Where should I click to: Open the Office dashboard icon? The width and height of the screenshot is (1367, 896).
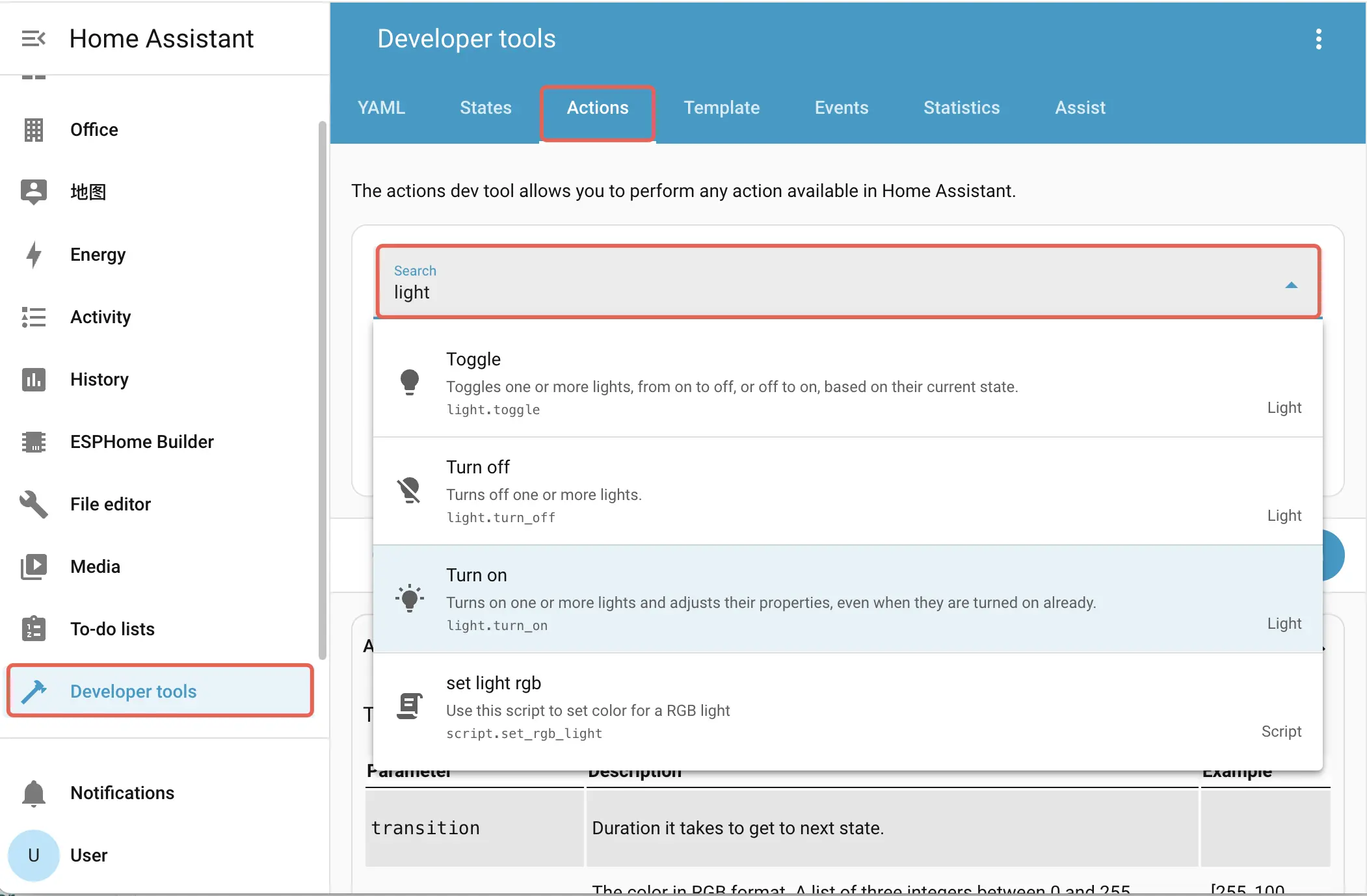[x=33, y=130]
